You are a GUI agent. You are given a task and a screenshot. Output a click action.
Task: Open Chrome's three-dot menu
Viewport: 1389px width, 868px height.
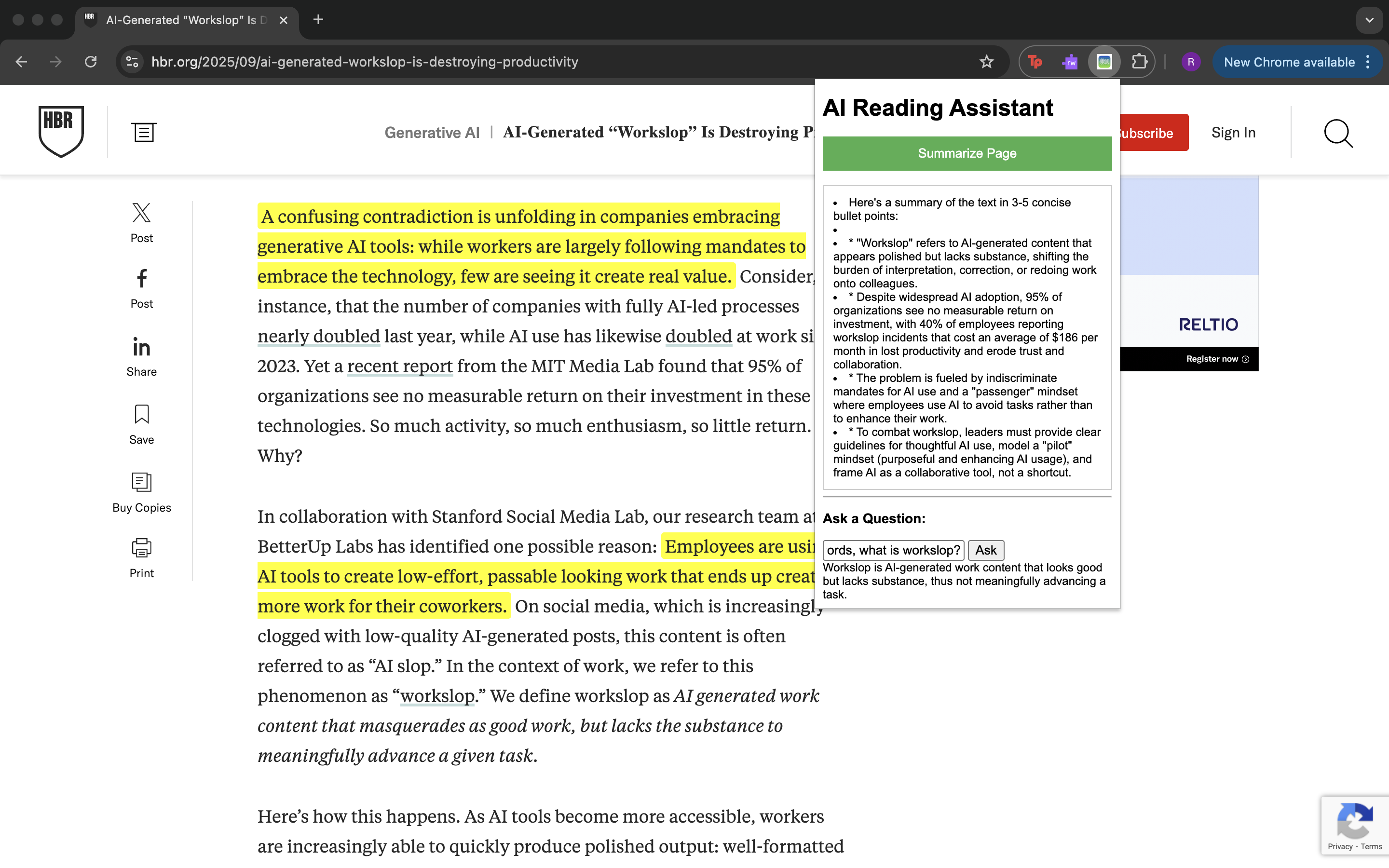coord(1368,62)
